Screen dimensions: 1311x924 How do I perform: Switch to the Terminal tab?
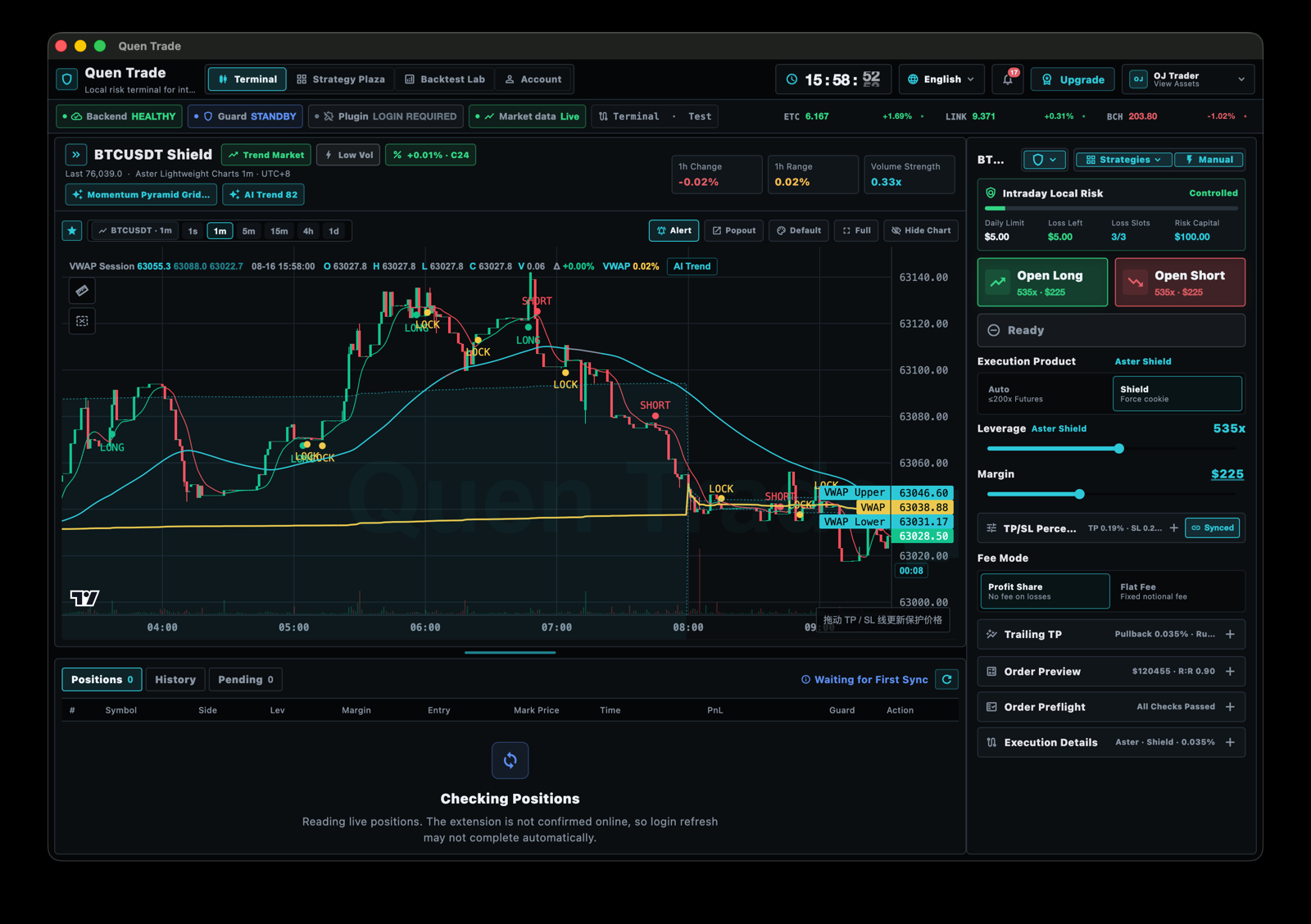point(247,79)
